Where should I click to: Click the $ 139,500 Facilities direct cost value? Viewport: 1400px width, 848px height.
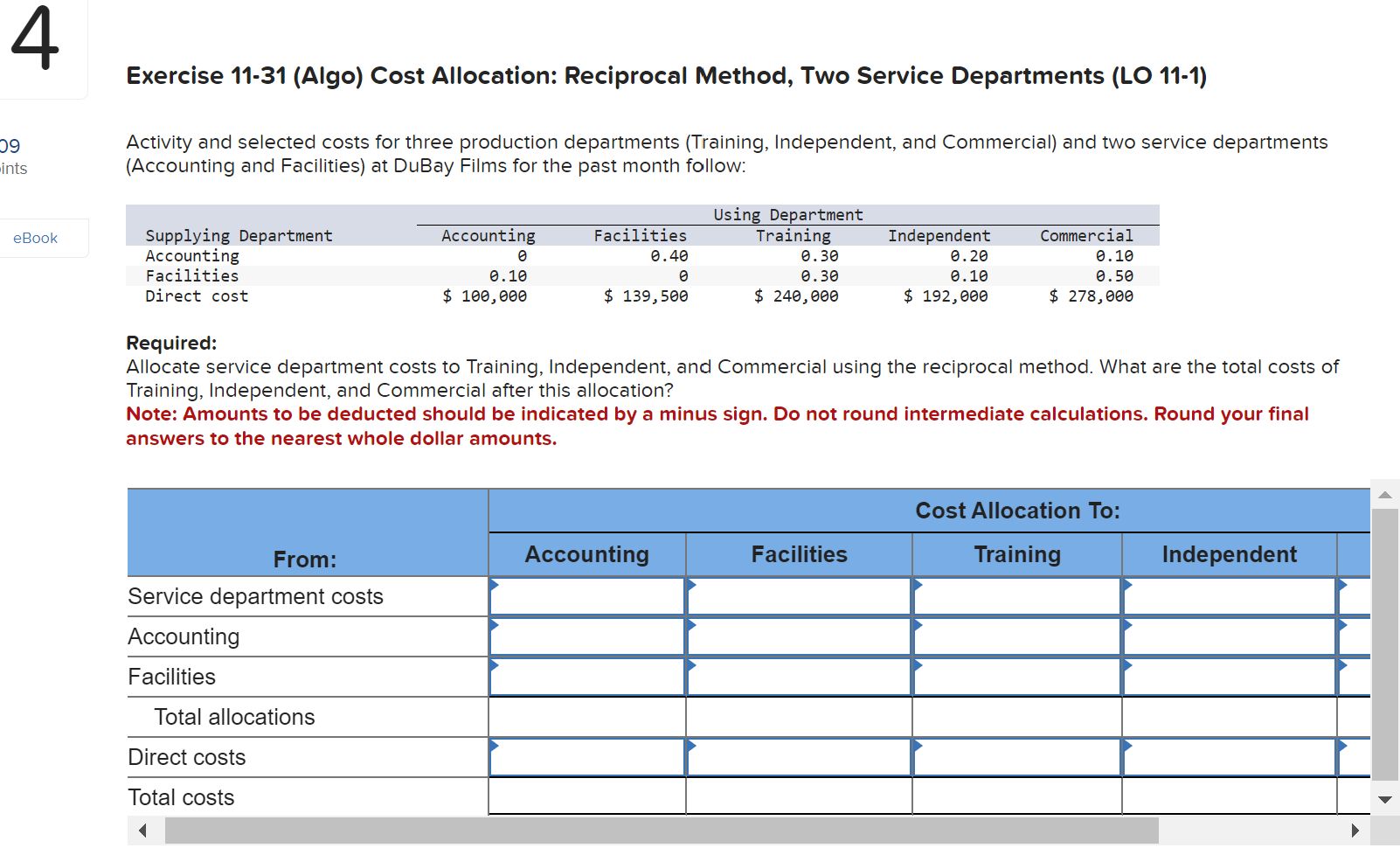point(646,296)
